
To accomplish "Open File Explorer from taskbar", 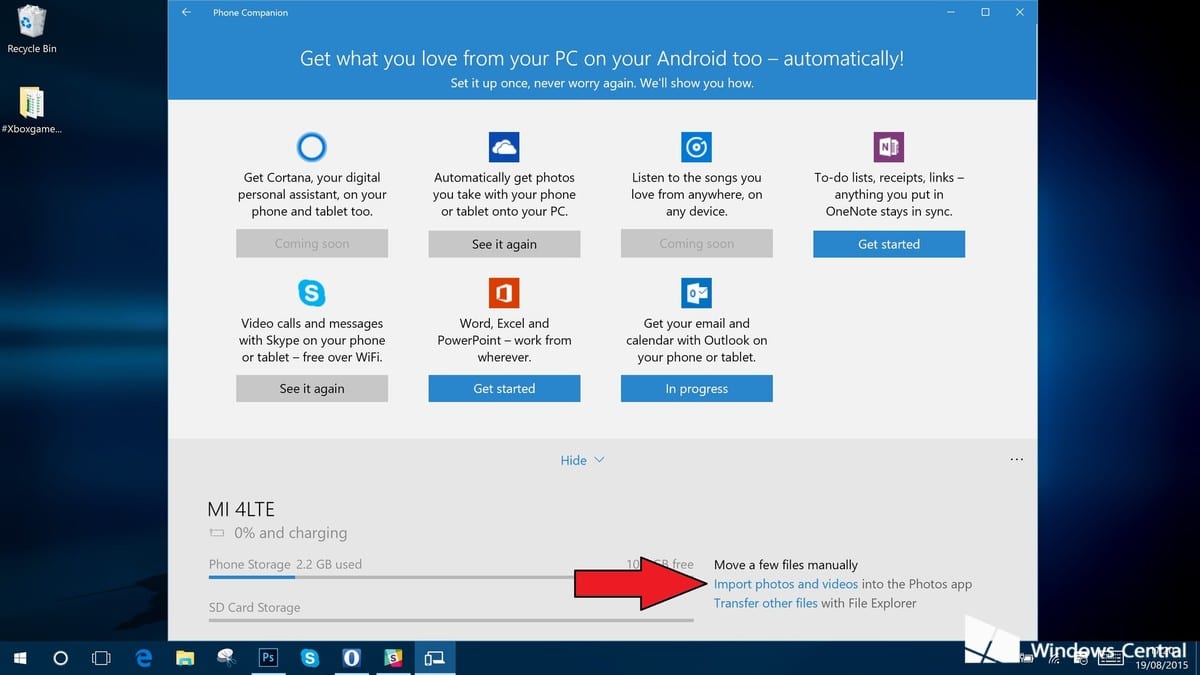I will 185,658.
